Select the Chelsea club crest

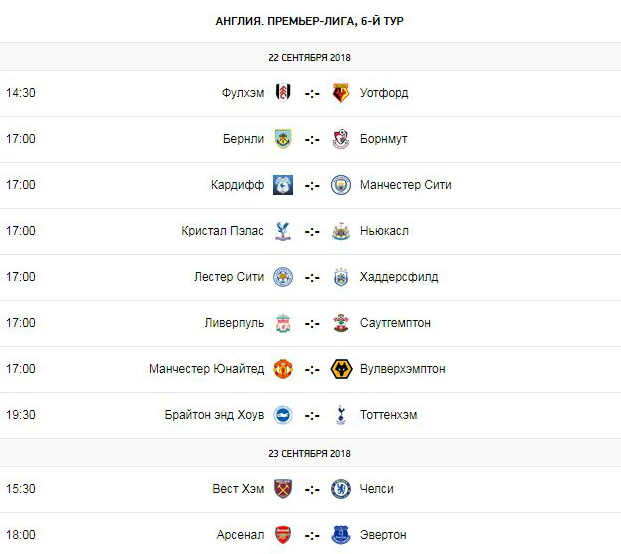[340, 489]
